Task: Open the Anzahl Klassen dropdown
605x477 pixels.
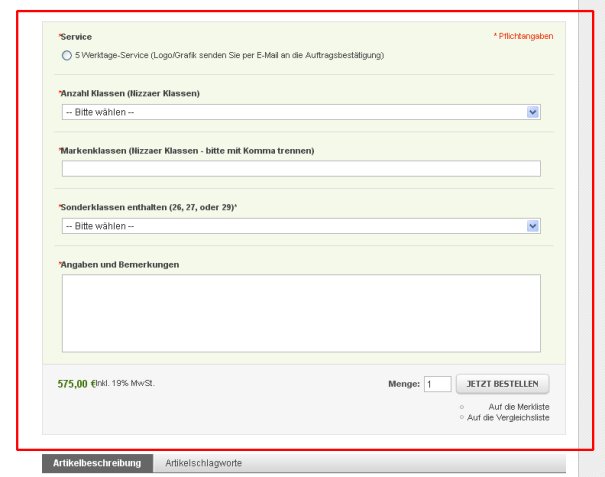Action: (301, 112)
